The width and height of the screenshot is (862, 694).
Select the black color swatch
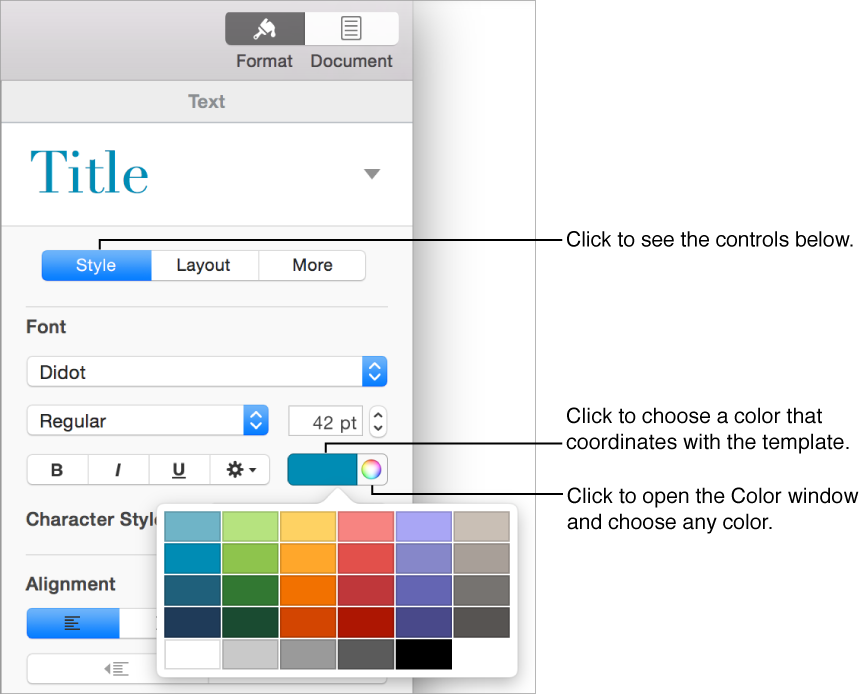tap(424, 655)
